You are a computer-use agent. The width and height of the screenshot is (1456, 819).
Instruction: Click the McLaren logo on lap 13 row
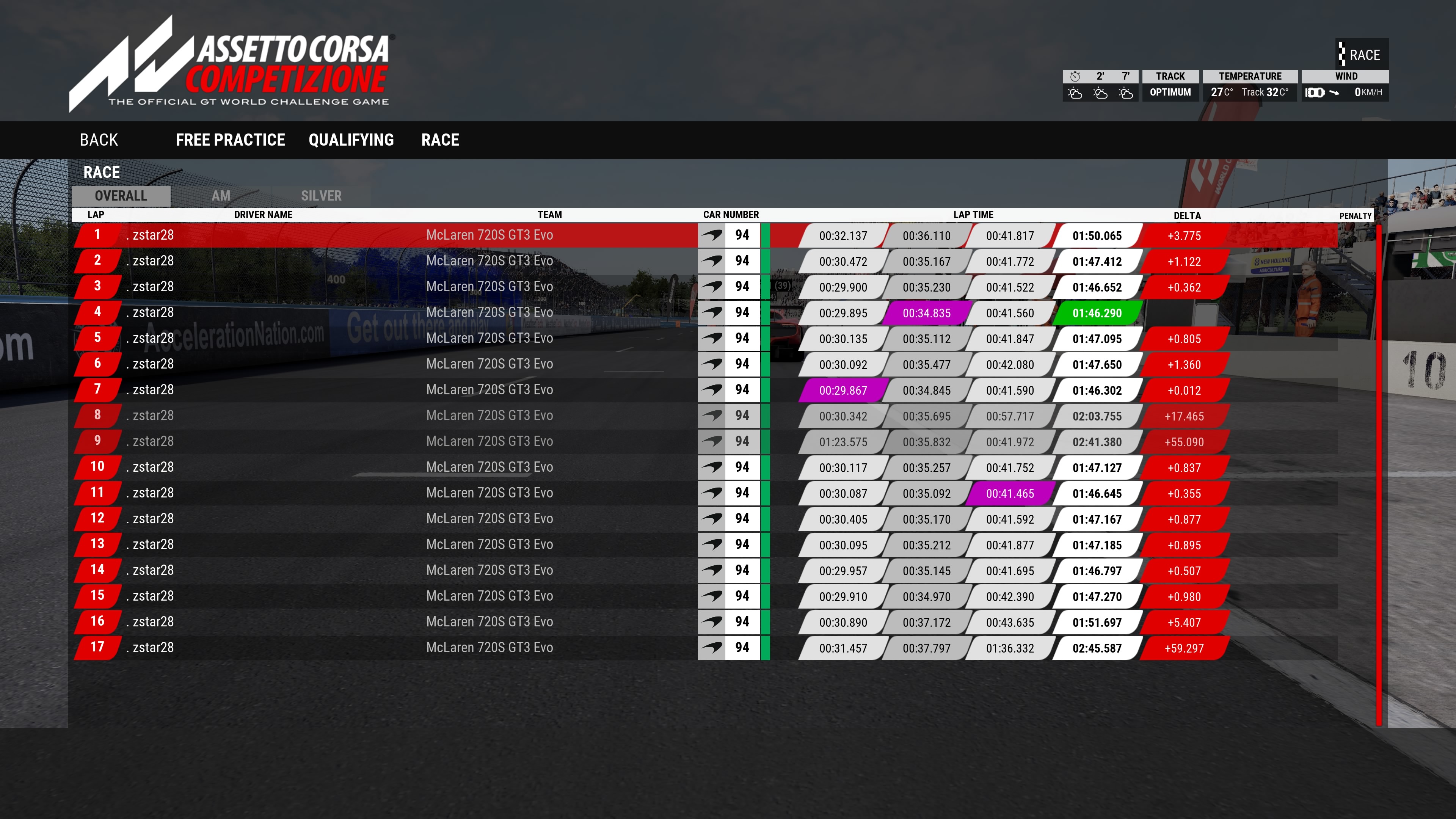click(712, 545)
